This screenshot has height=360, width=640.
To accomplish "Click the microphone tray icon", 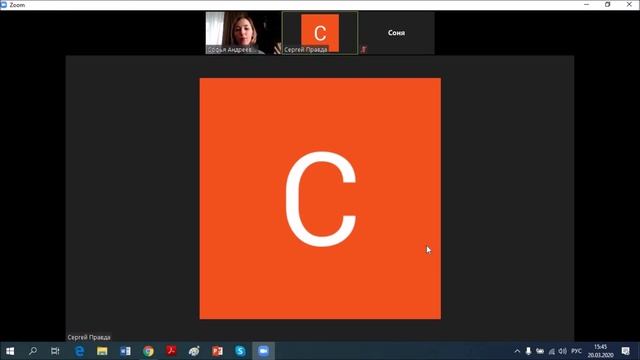I will [x=528, y=351].
